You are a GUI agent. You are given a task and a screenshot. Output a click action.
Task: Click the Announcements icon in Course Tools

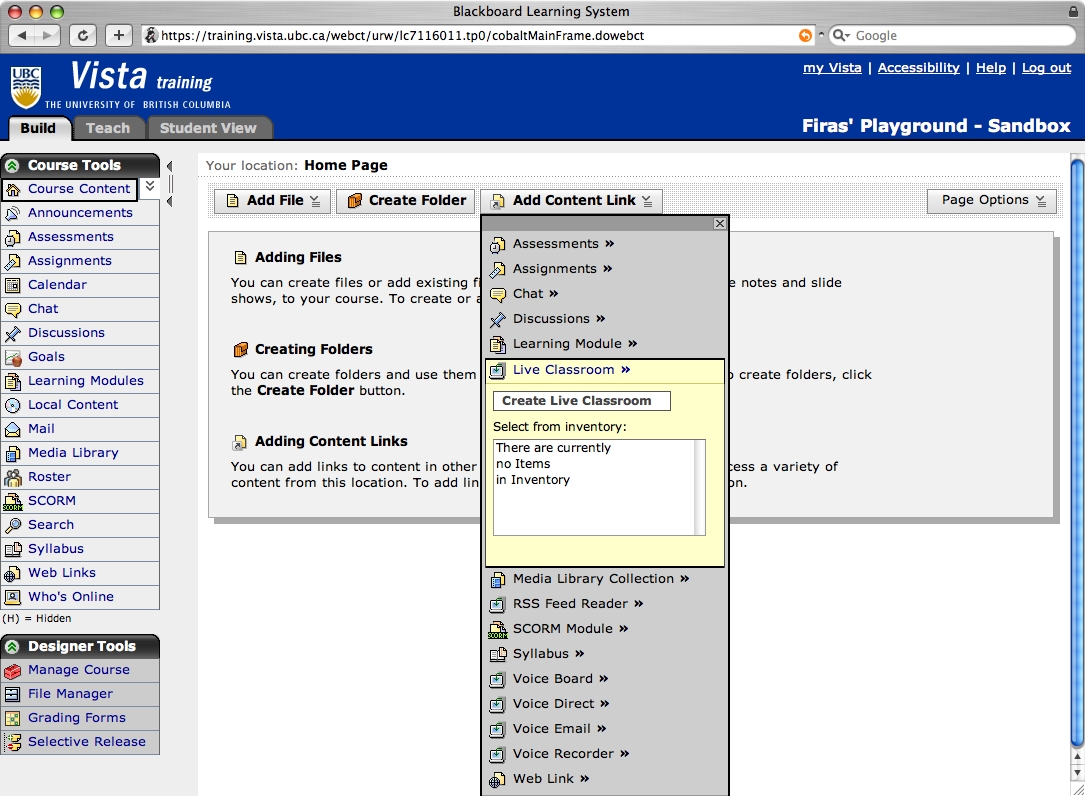click(12, 213)
